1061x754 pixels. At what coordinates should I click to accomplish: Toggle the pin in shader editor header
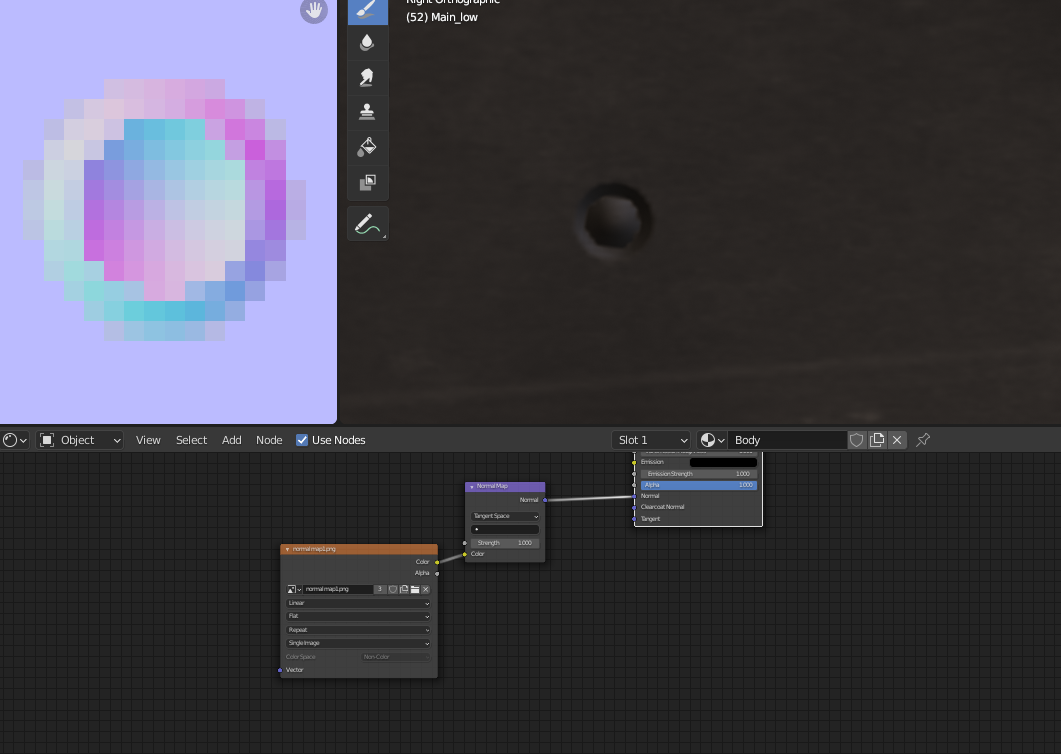(x=922, y=440)
